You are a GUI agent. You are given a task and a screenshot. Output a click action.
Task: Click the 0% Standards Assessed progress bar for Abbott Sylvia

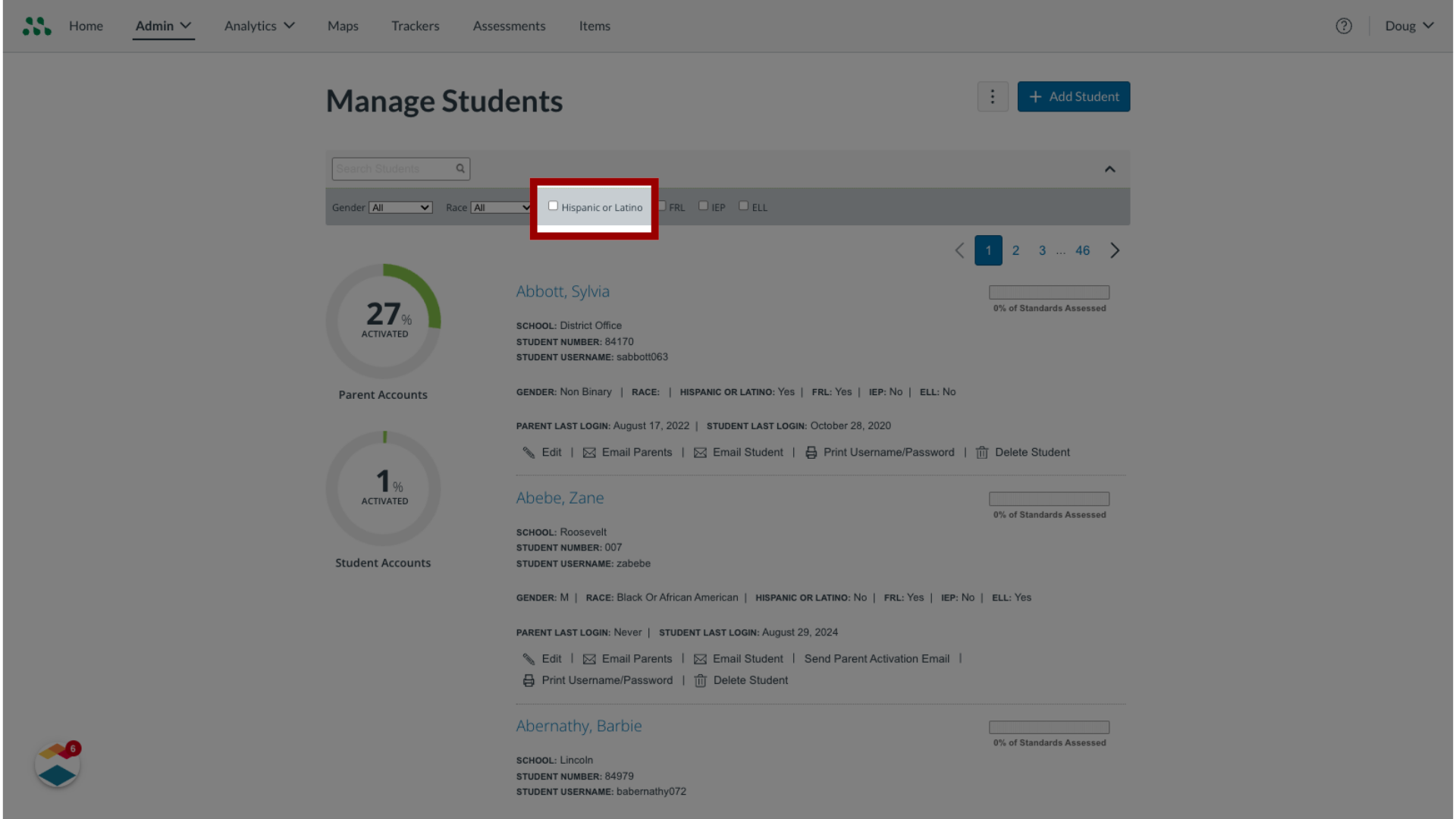coord(1049,291)
